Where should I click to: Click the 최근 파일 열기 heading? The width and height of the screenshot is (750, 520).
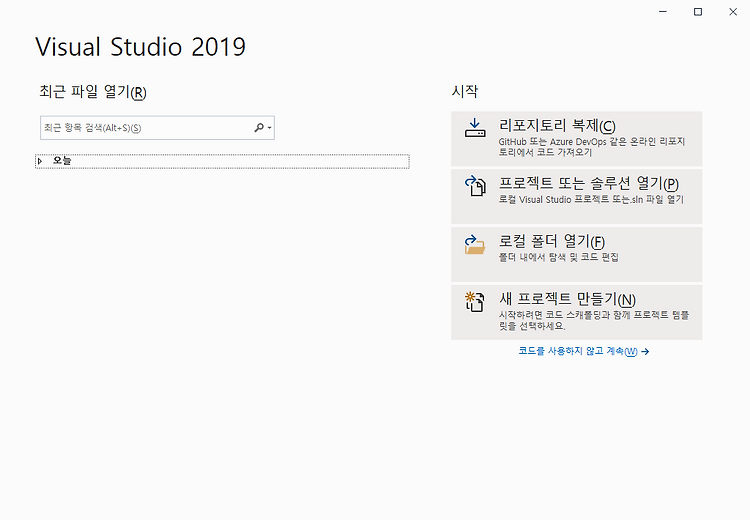[x=93, y=91]
